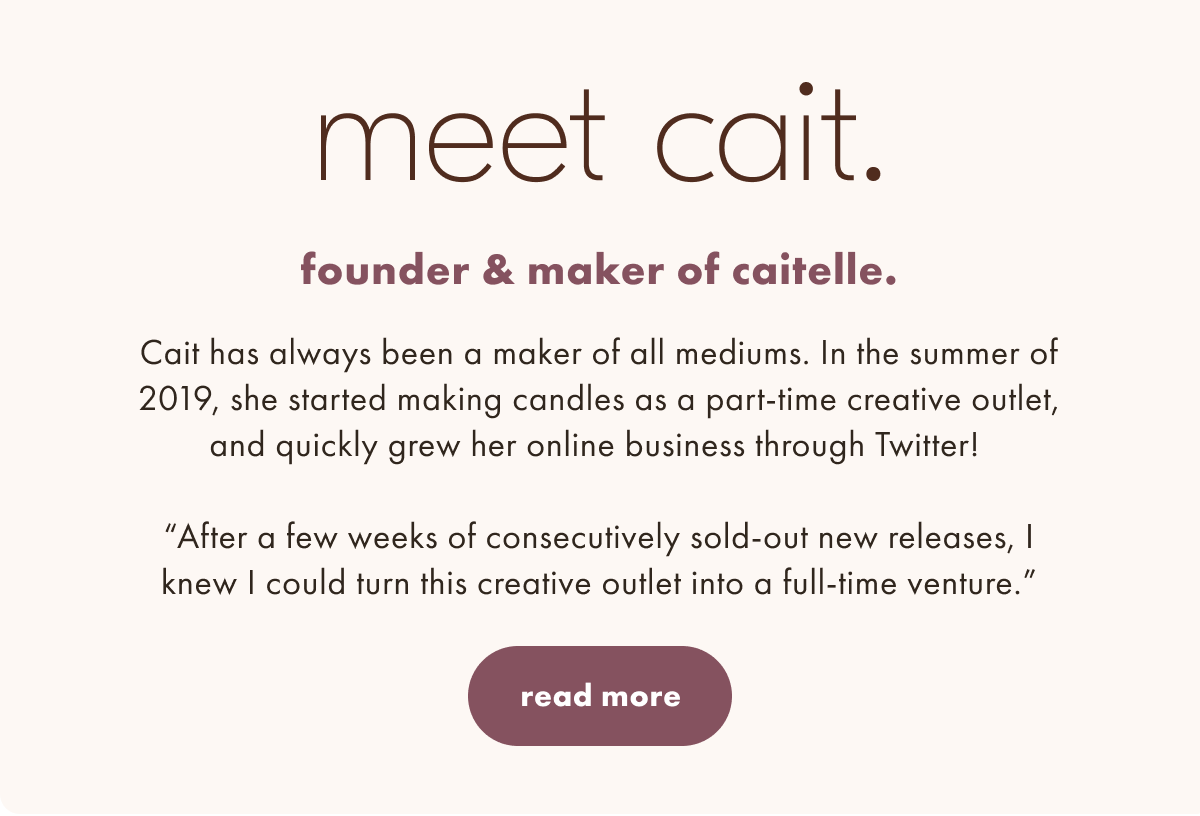
Task: Click the 'founder & maker of caitelle.' subtitle
Action: click(599, 270)
